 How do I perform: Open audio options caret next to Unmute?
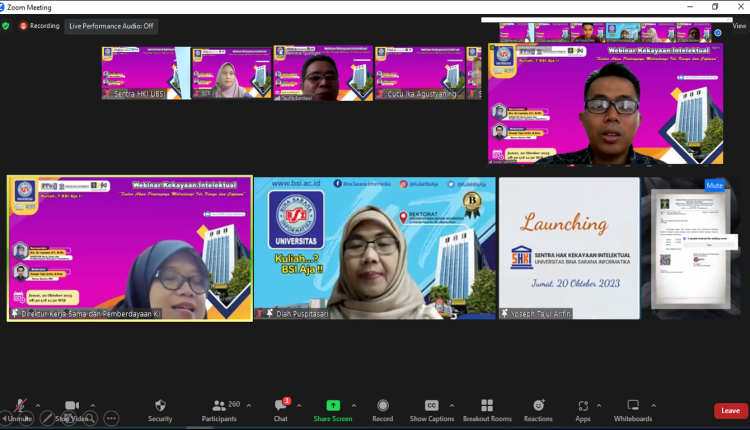[x=38, y=406]
